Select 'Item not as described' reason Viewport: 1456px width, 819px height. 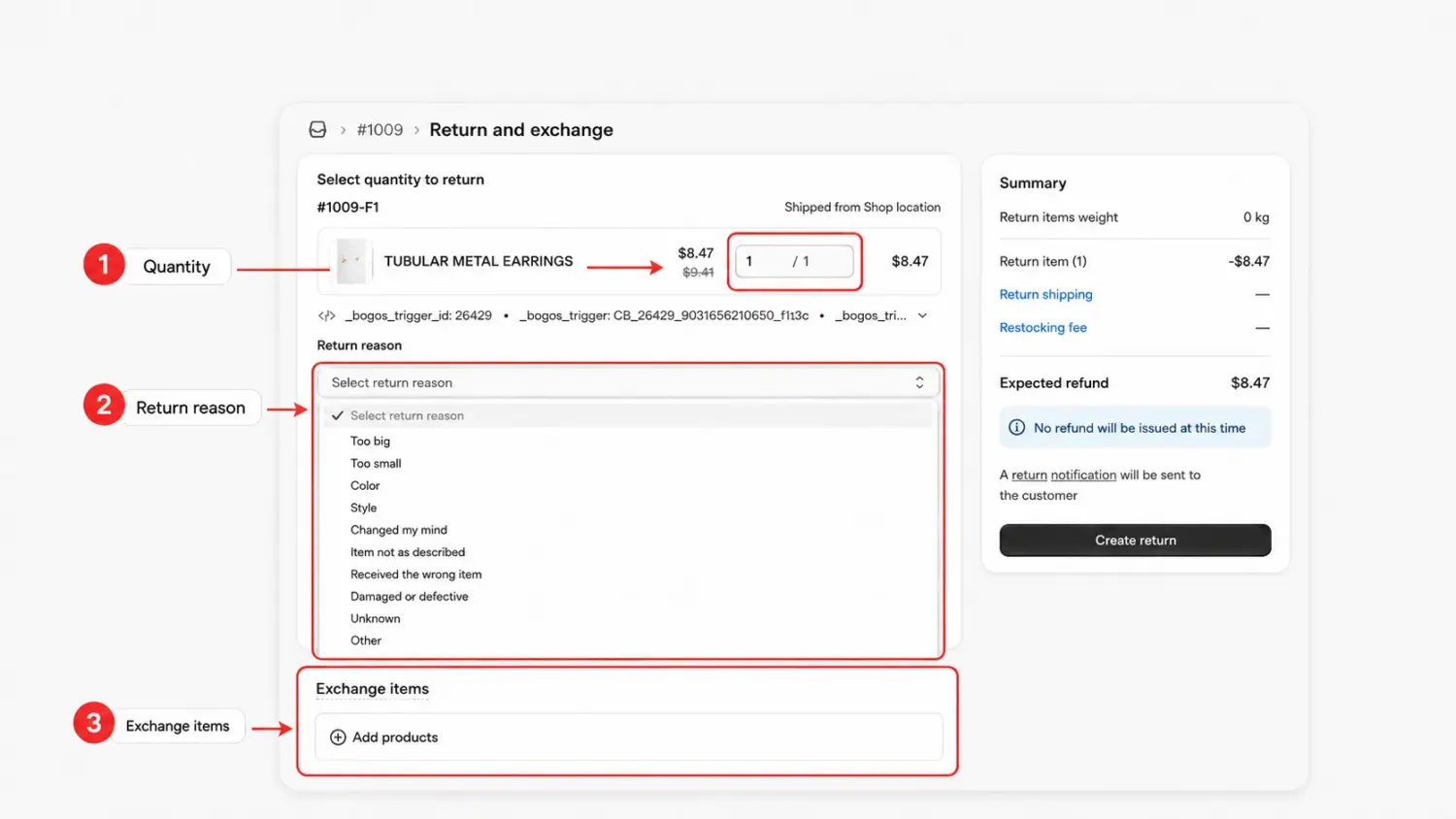(x=408, y=552)
